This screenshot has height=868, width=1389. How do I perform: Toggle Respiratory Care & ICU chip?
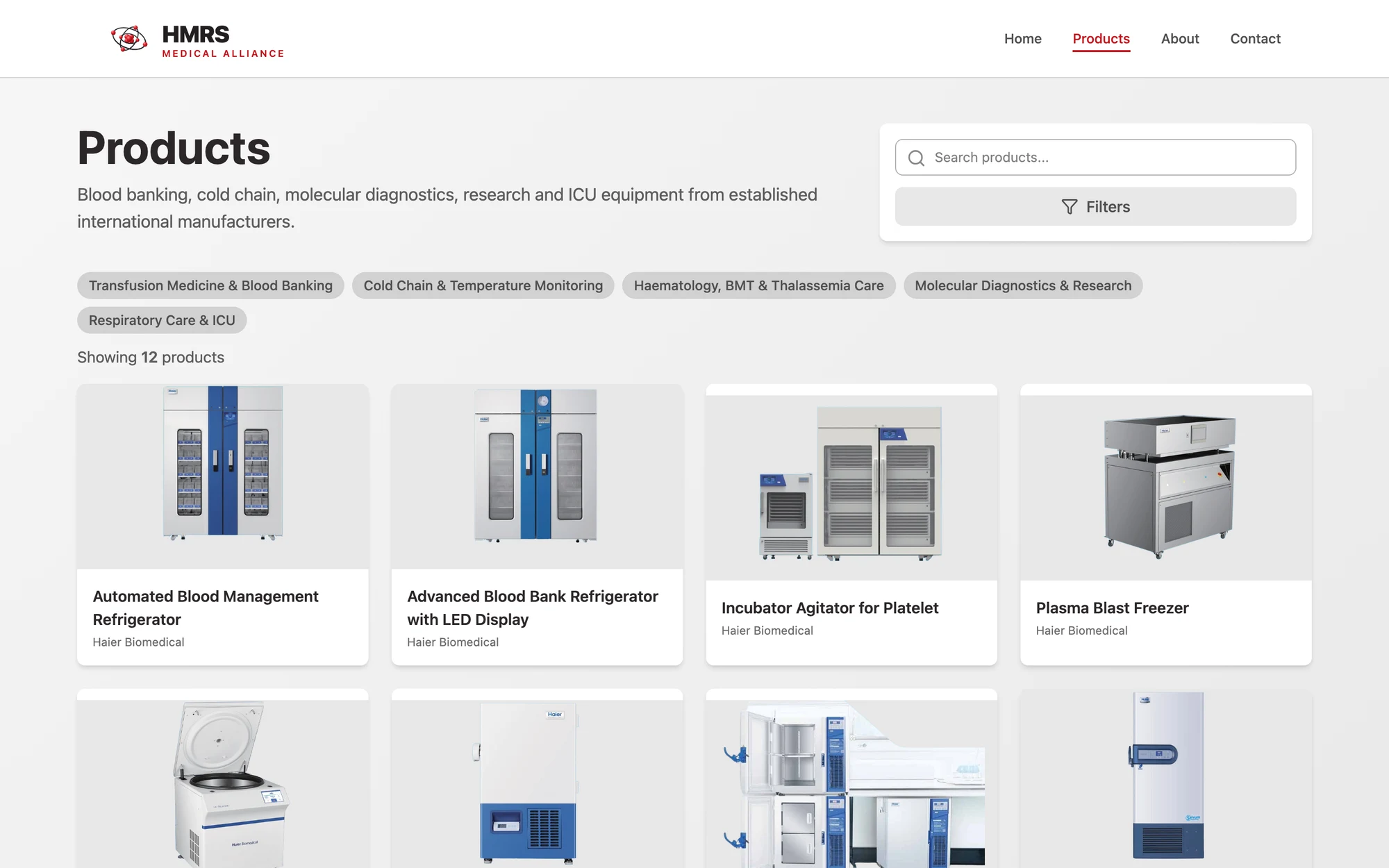point(162,320)
